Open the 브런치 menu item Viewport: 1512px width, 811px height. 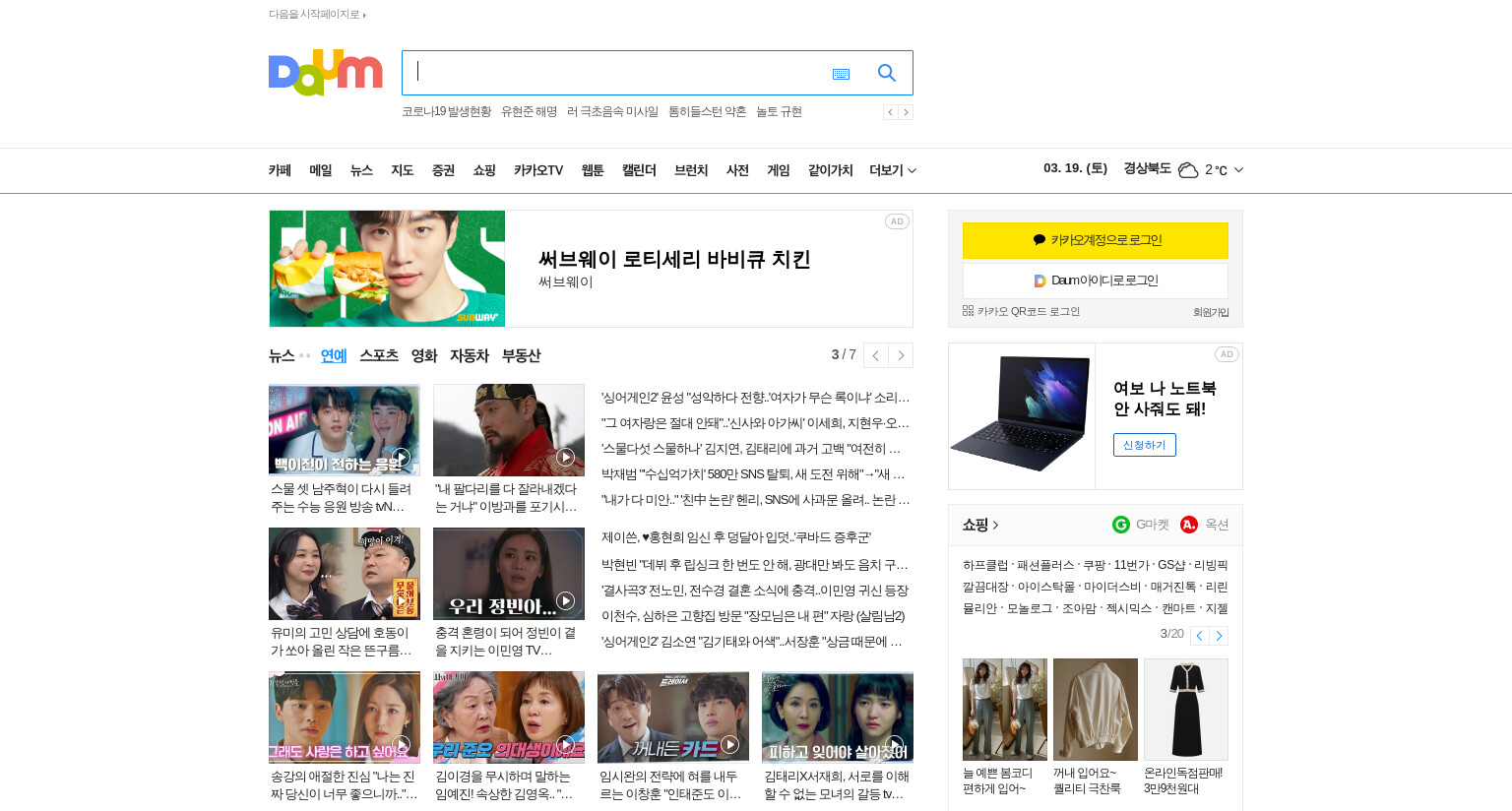[691, 170]
